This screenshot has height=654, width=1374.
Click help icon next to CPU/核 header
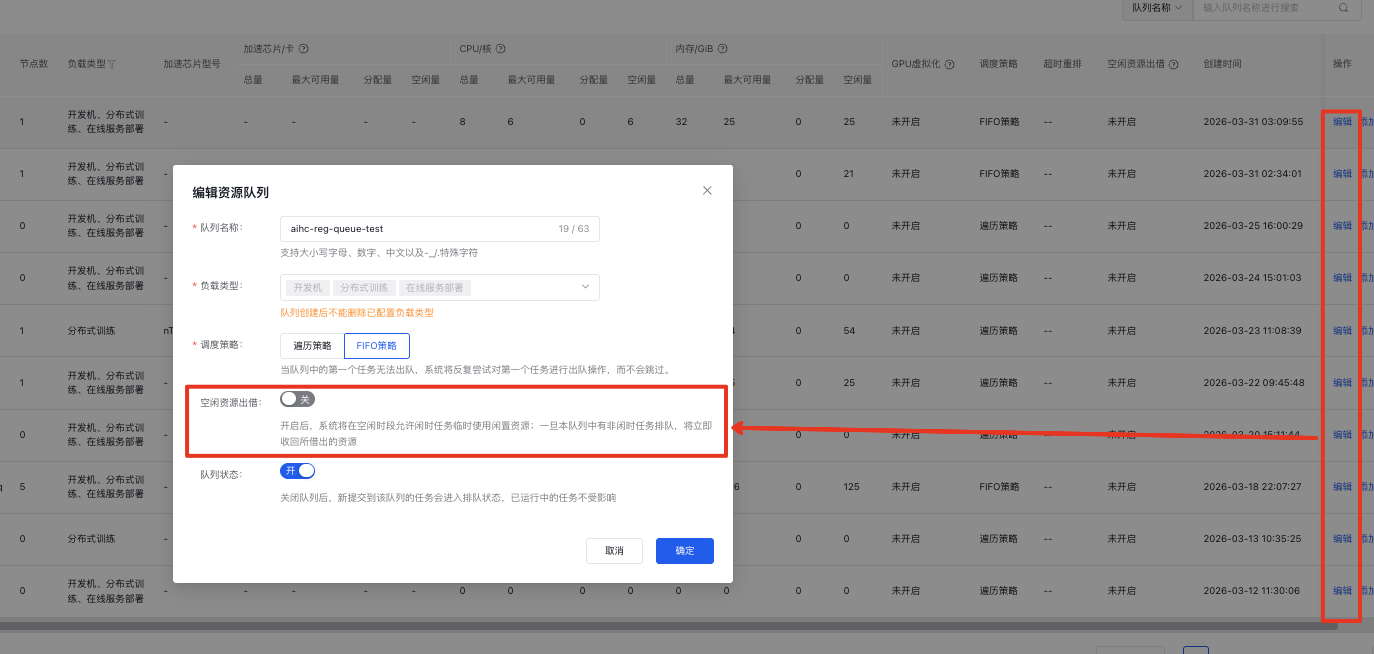(x=500, y=49)
